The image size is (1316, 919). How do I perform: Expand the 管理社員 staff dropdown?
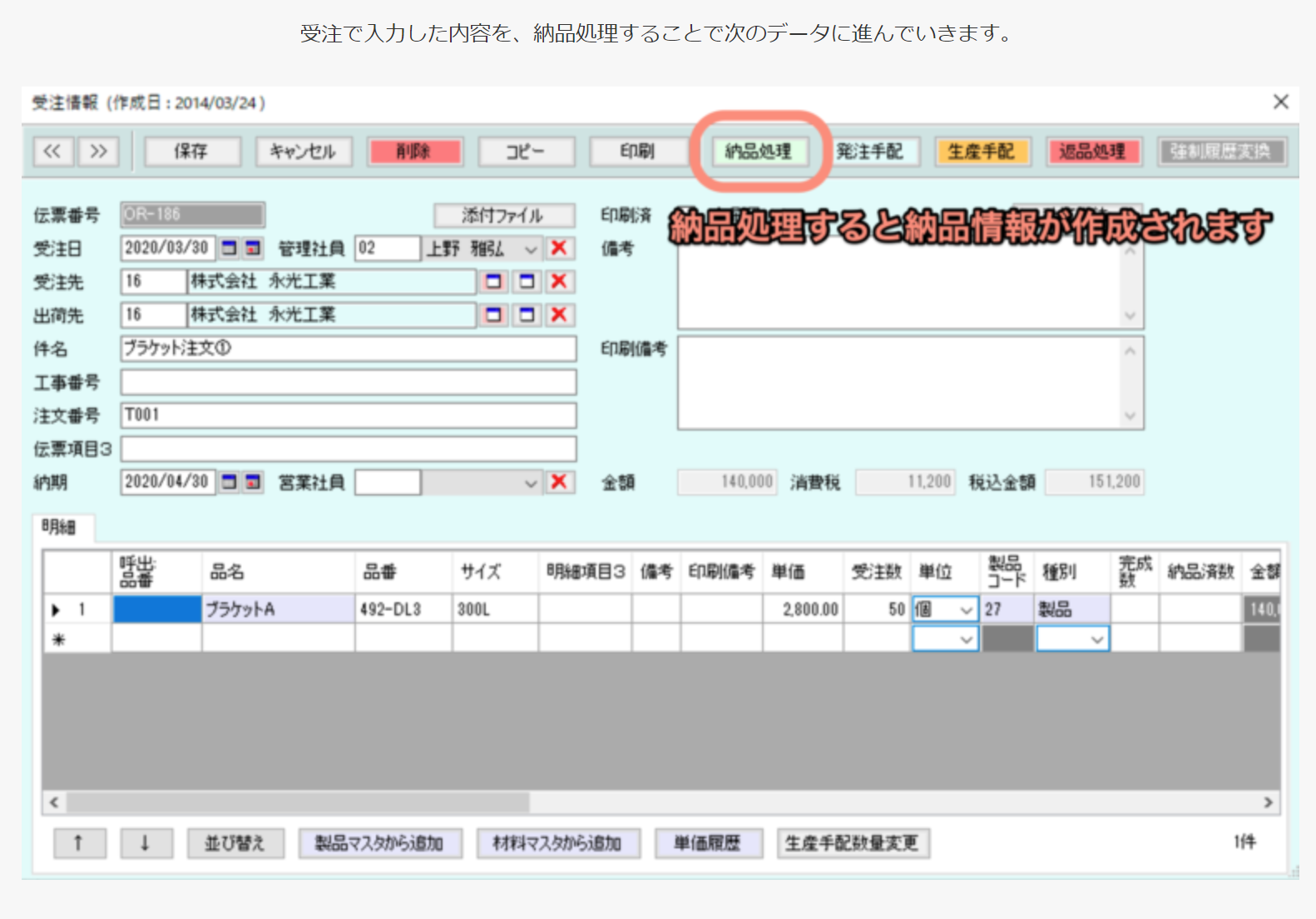530,249
